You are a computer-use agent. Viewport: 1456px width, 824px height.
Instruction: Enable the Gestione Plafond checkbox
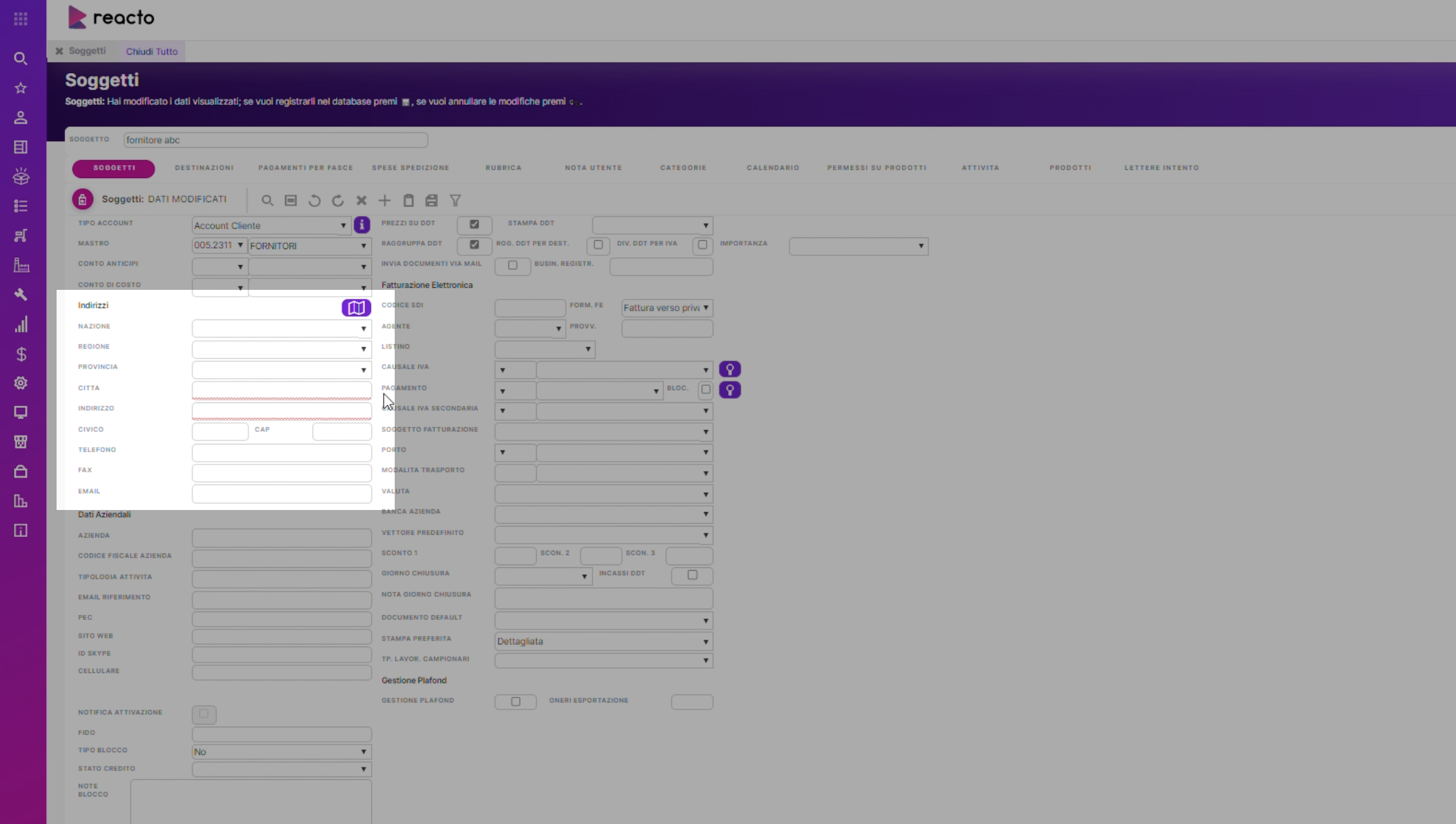[515, 702]
